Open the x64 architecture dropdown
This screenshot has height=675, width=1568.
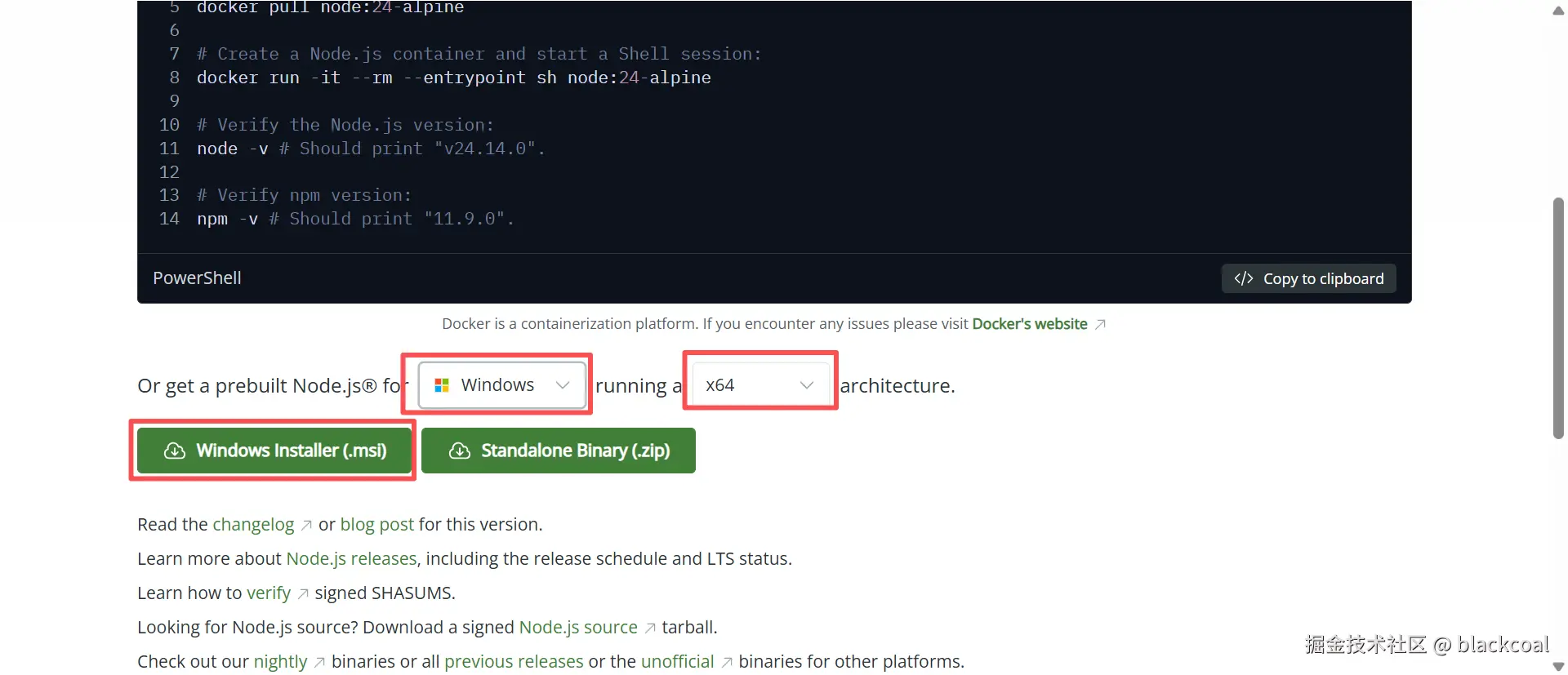point(760,384)
